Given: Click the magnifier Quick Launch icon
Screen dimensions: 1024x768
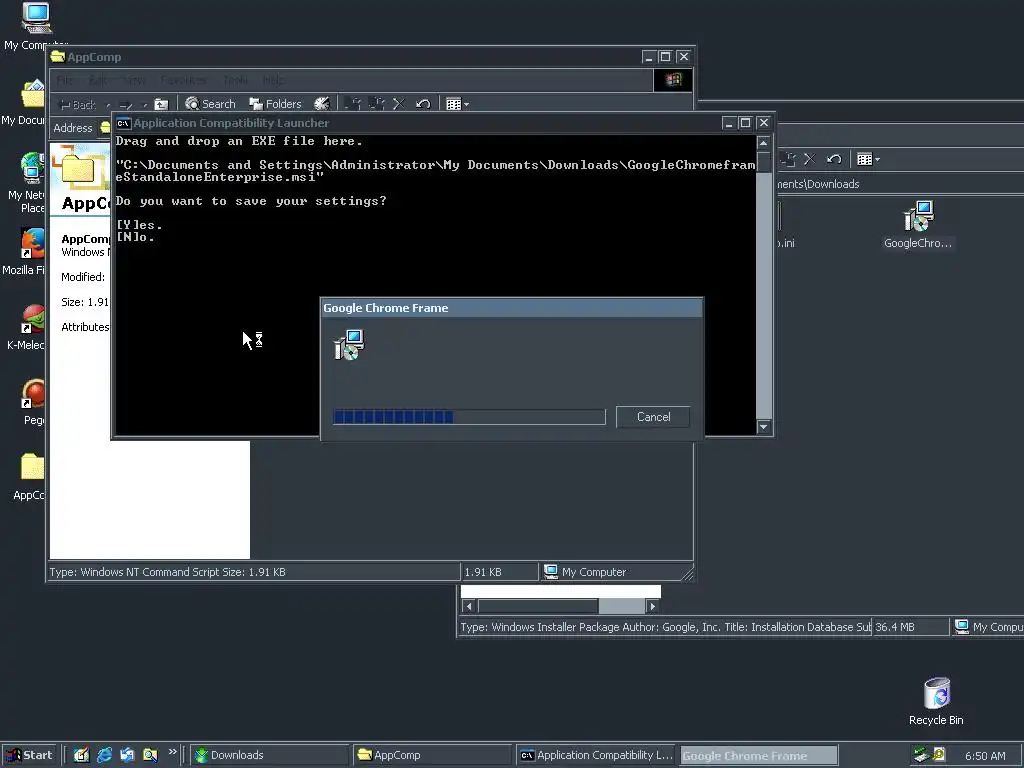Looking at the screenshot, I should 150,755.
